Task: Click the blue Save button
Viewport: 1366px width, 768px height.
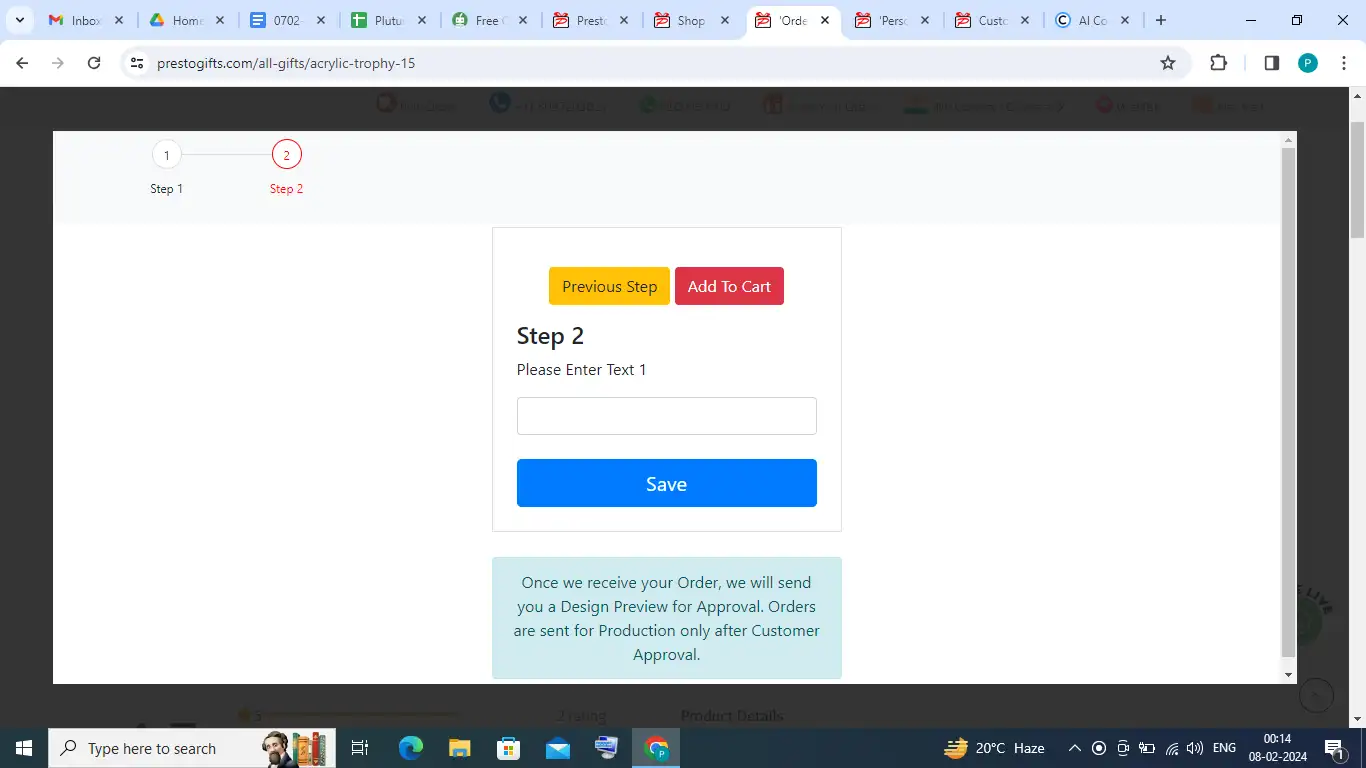Action: [666, 483]
